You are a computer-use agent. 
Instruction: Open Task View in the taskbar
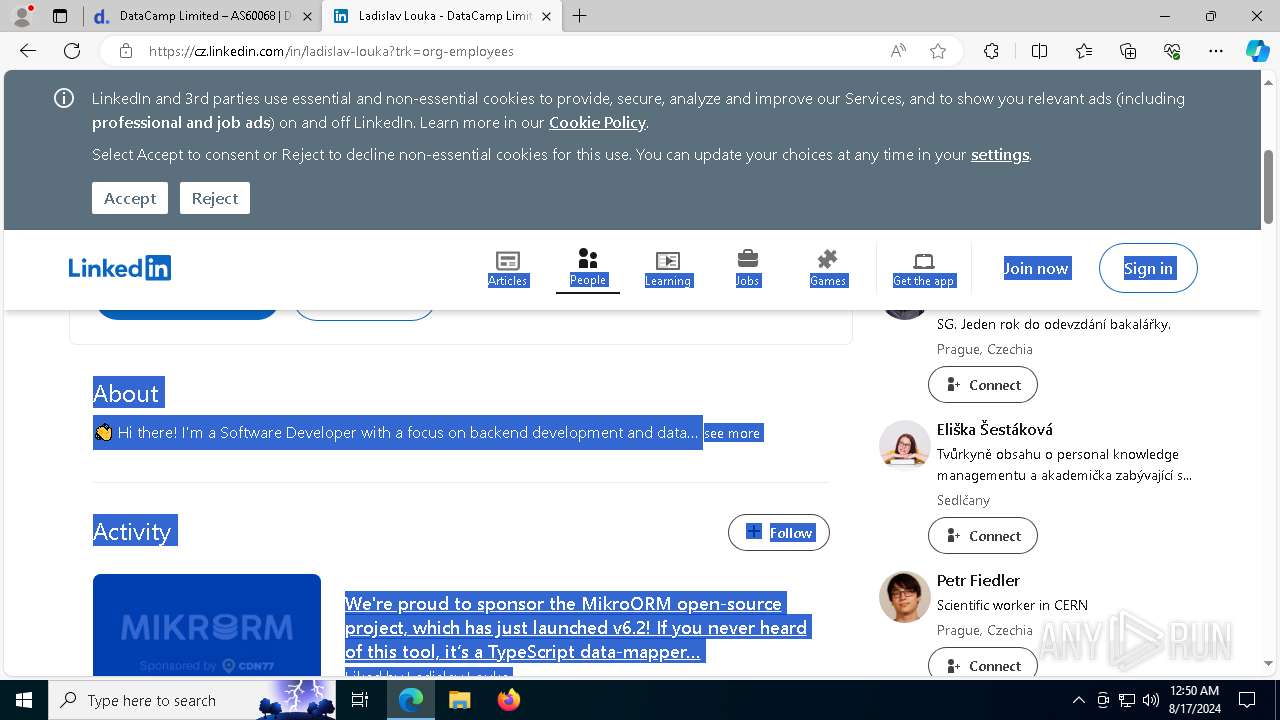pyautogui.click(x=361, y=700)
